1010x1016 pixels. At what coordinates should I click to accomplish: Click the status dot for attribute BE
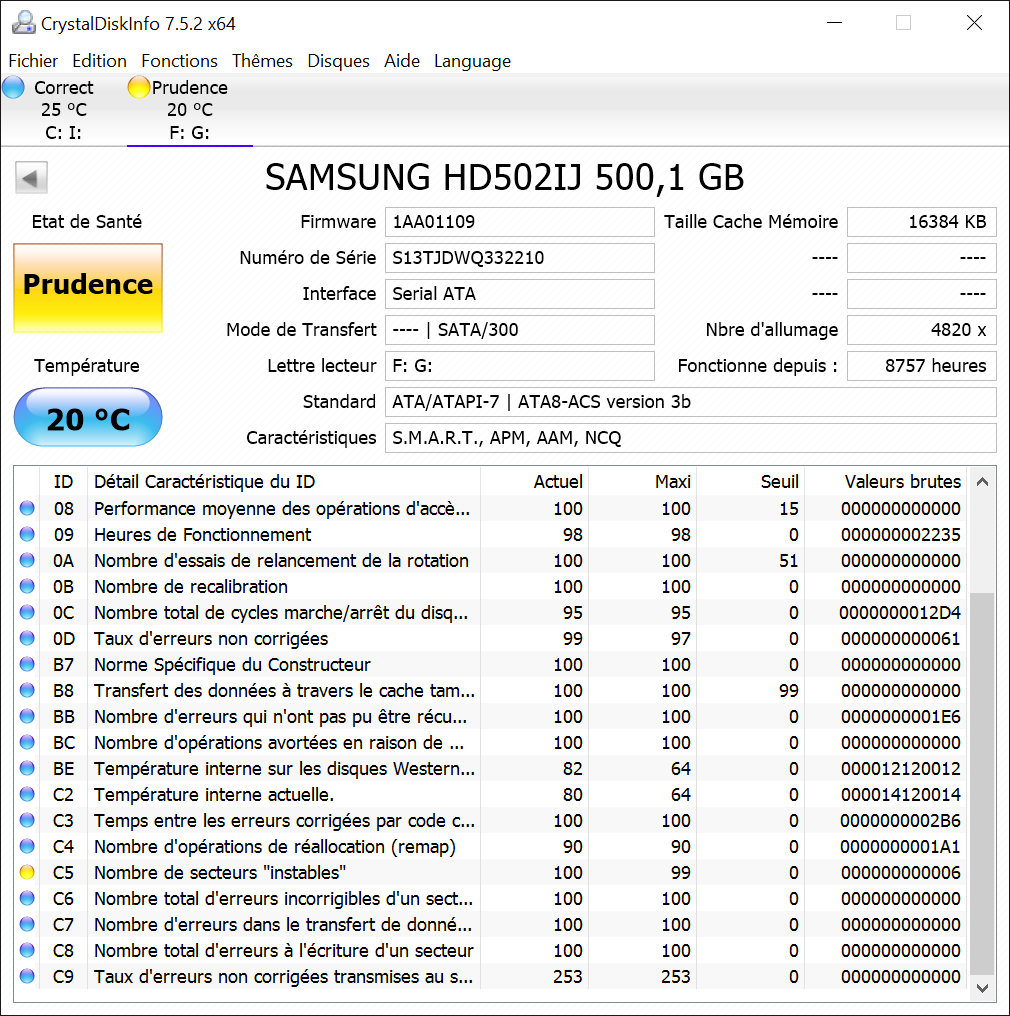coord(27,768)
